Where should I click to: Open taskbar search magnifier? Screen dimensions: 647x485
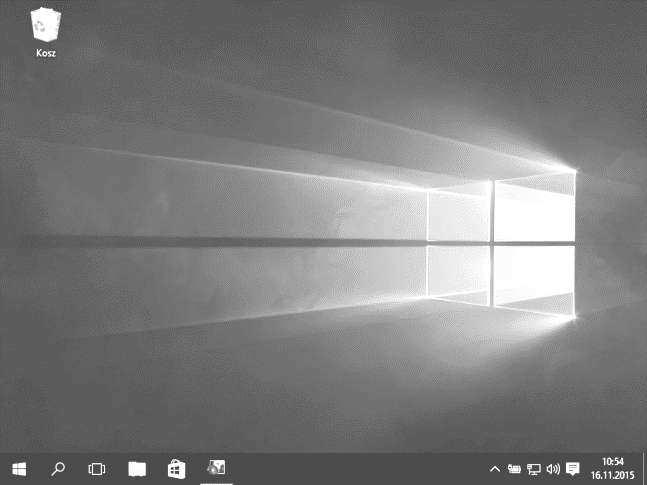pos(58,469)
